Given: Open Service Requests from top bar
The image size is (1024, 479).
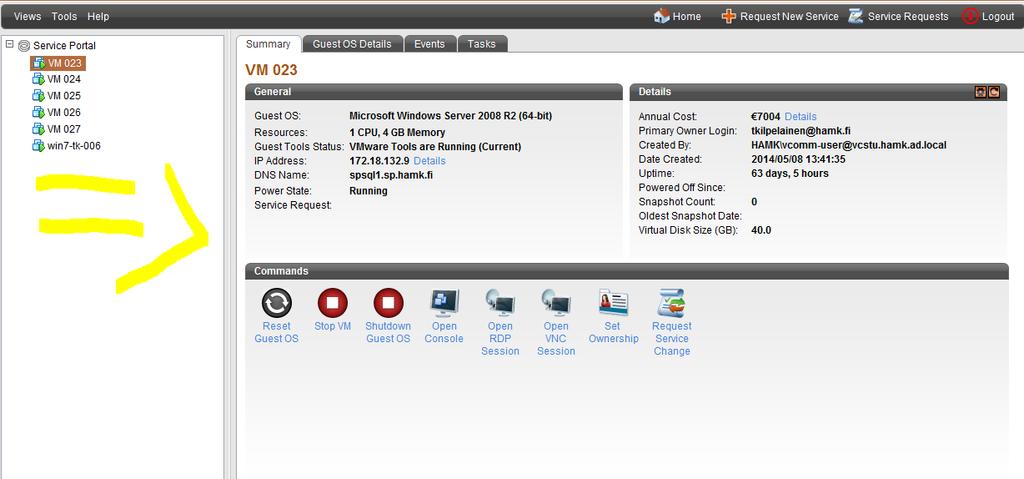Looking at the screenshot, I should [899, 16].
